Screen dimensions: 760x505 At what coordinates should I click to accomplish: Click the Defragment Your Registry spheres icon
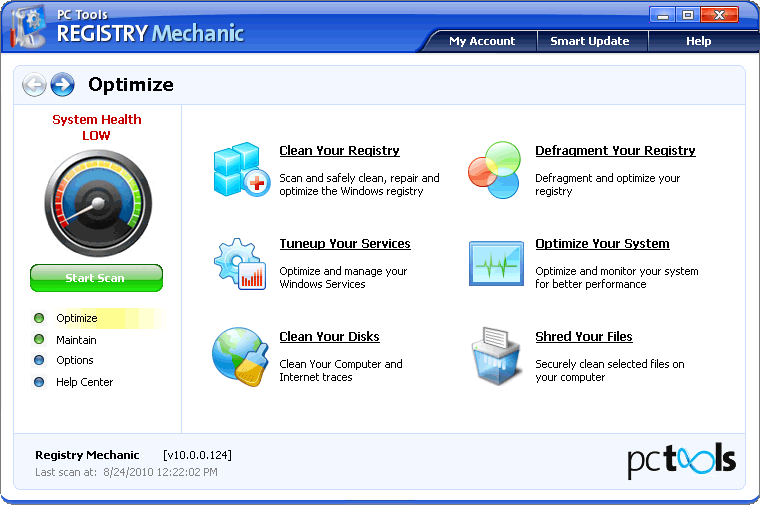coord(497,169)
